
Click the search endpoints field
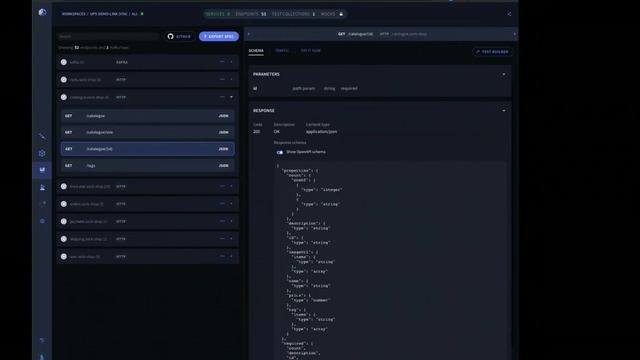(108, 36)
